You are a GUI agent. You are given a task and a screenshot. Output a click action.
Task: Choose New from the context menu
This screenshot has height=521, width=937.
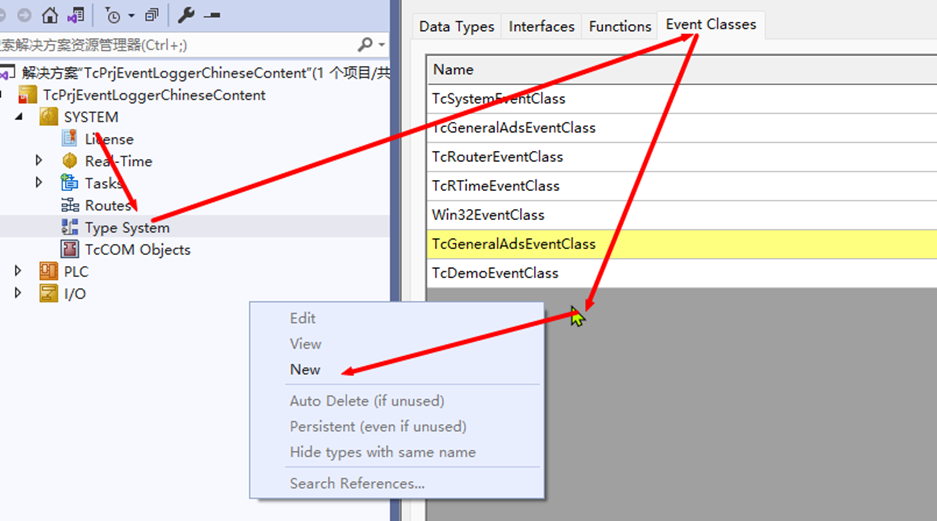(x=305, y=369)
